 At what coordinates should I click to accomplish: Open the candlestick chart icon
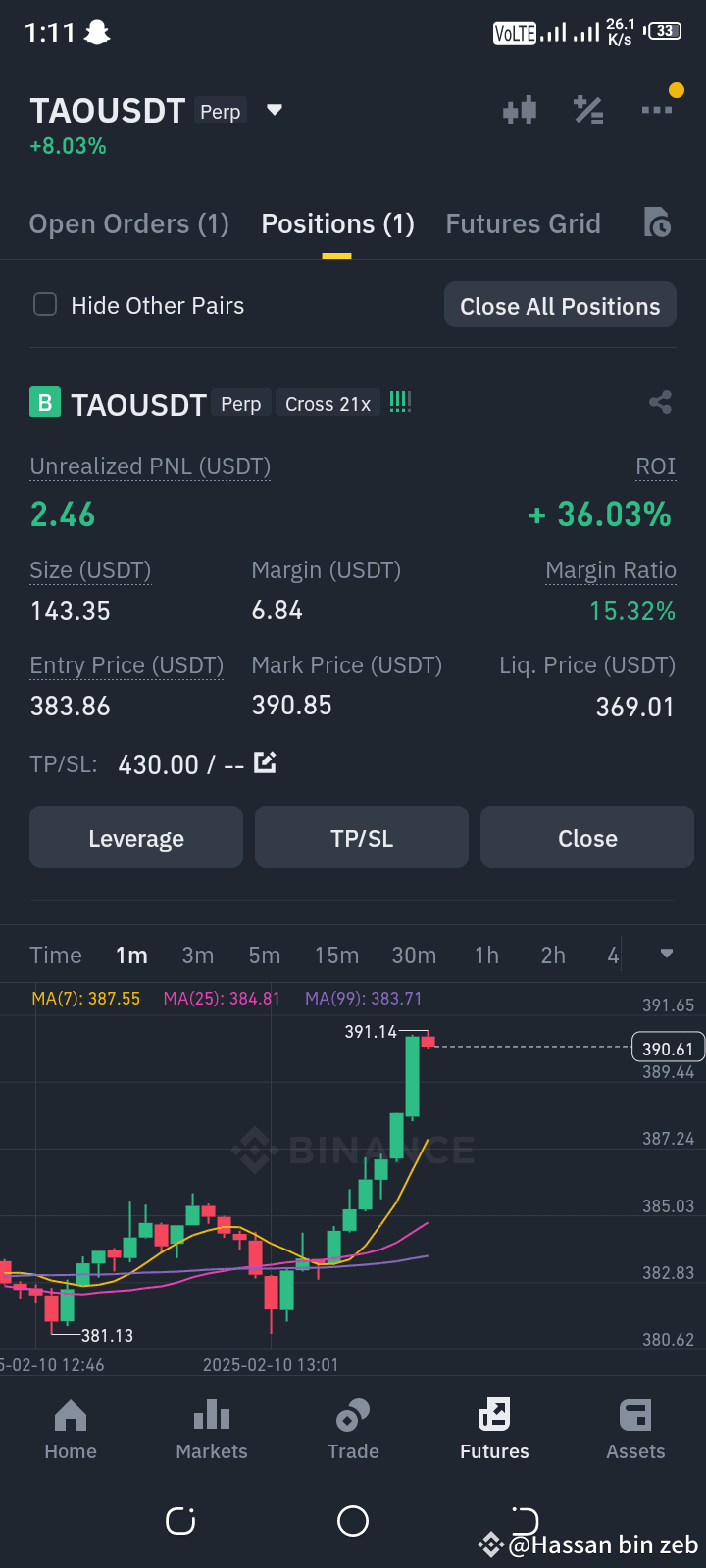tap(520, 110)
